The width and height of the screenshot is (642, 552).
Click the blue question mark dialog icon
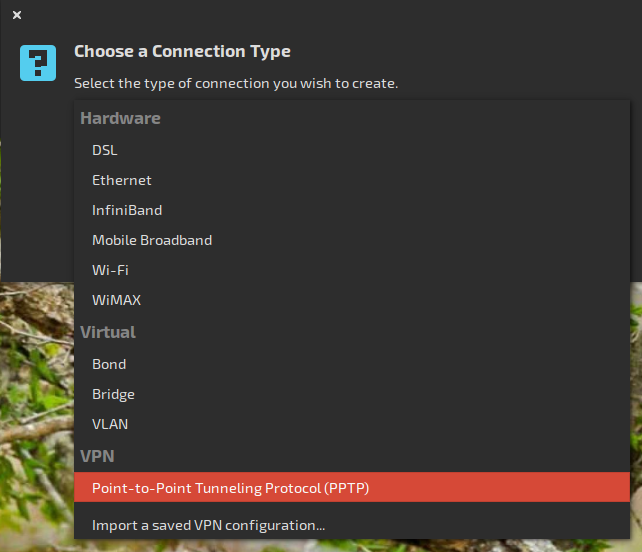[38, 62]
